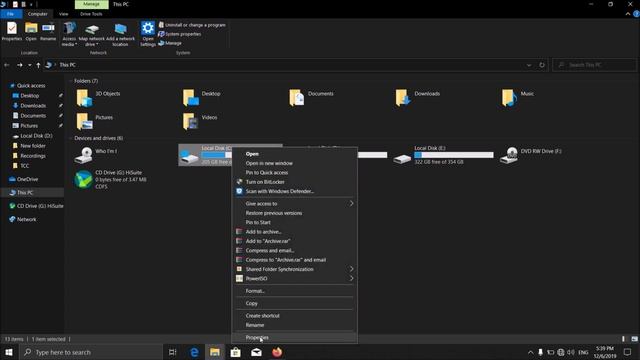This screenshot has height=360, width=640.
Task: Open the Access media ribbon dropdown
Action: [69, 34]
